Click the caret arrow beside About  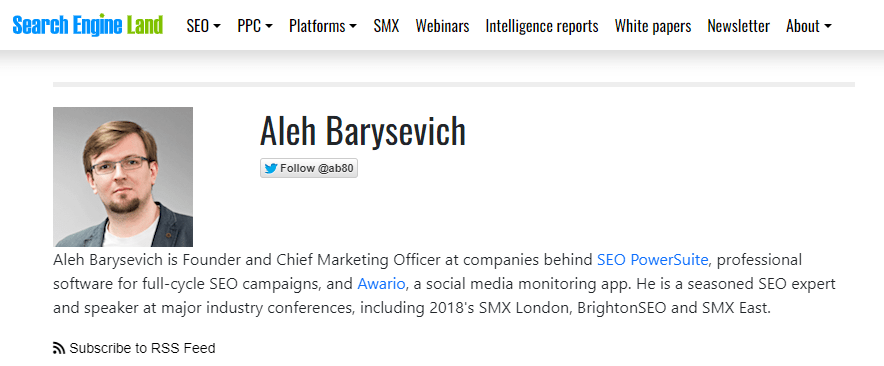pos(828,27)
